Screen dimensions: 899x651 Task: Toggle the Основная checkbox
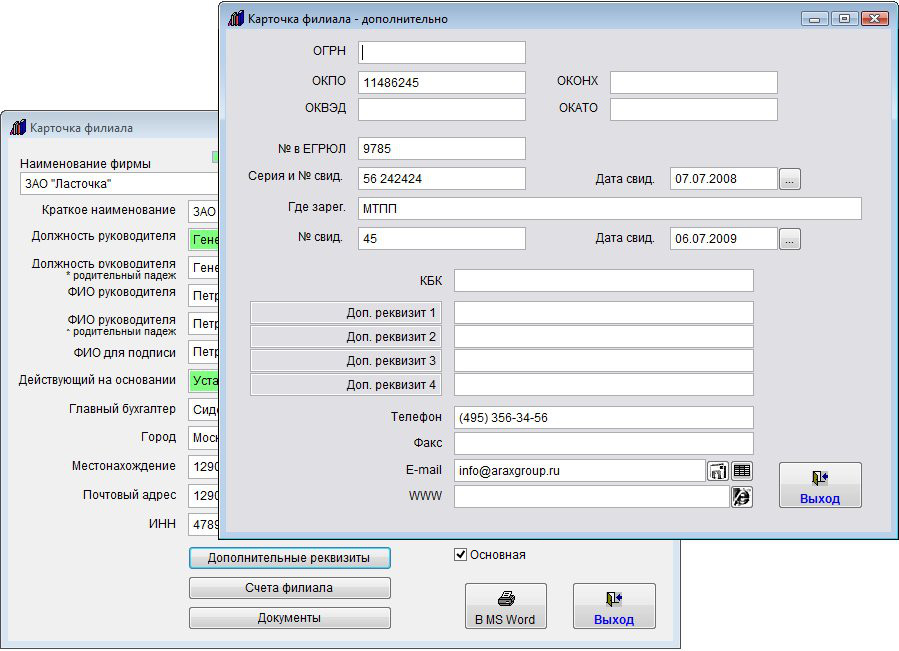460,555
